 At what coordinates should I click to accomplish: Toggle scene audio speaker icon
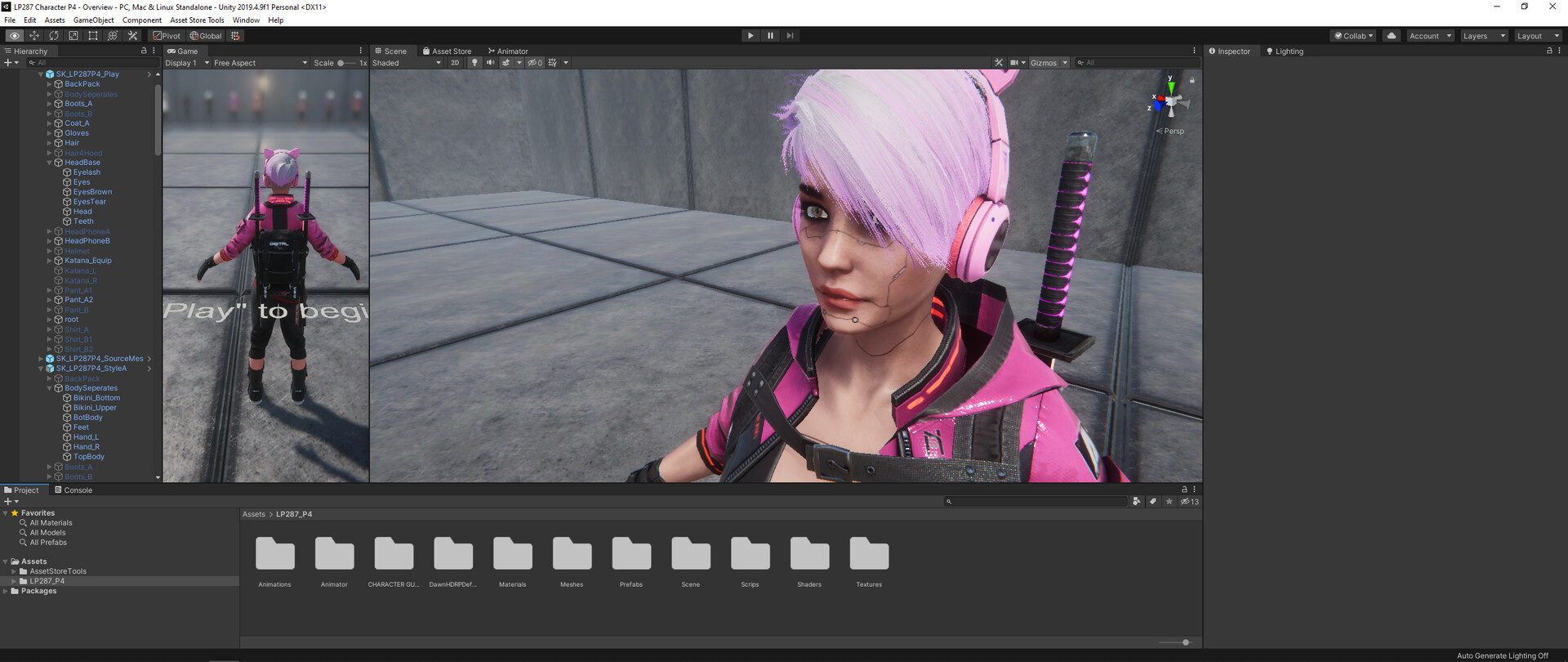point(491,63)
